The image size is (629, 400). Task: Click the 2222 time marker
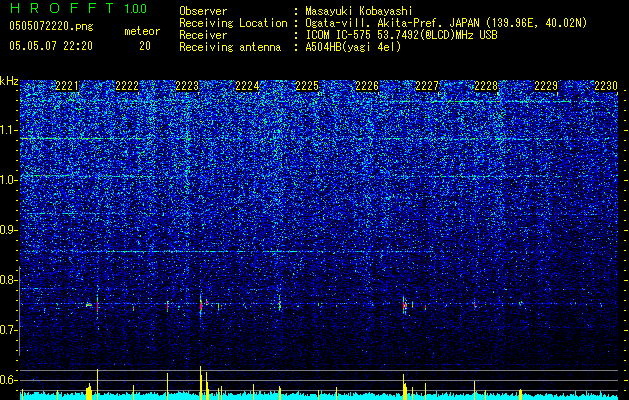(x=127, y=86)
